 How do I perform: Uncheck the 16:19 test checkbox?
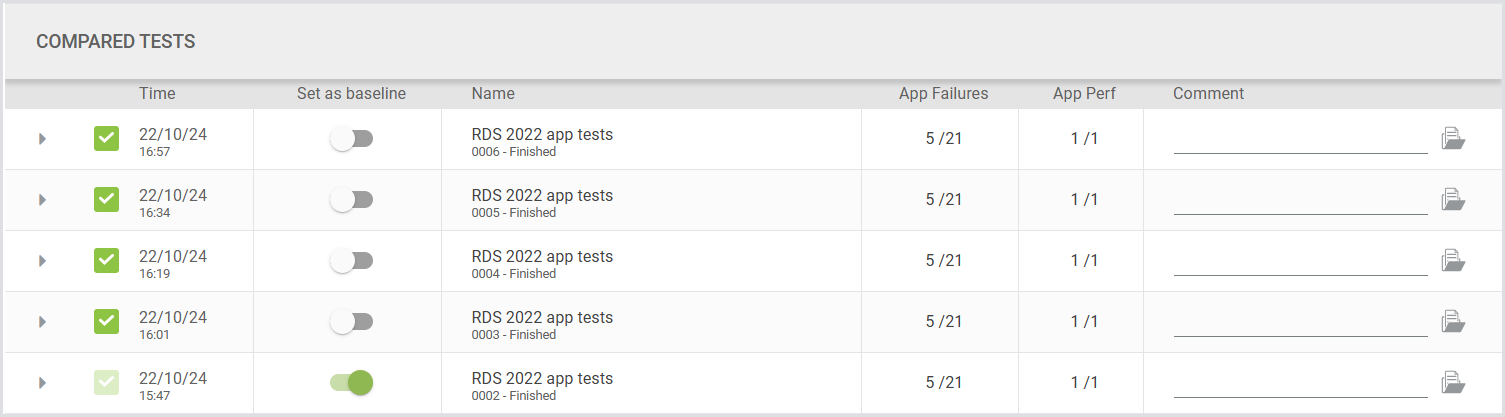coord(106,261)
